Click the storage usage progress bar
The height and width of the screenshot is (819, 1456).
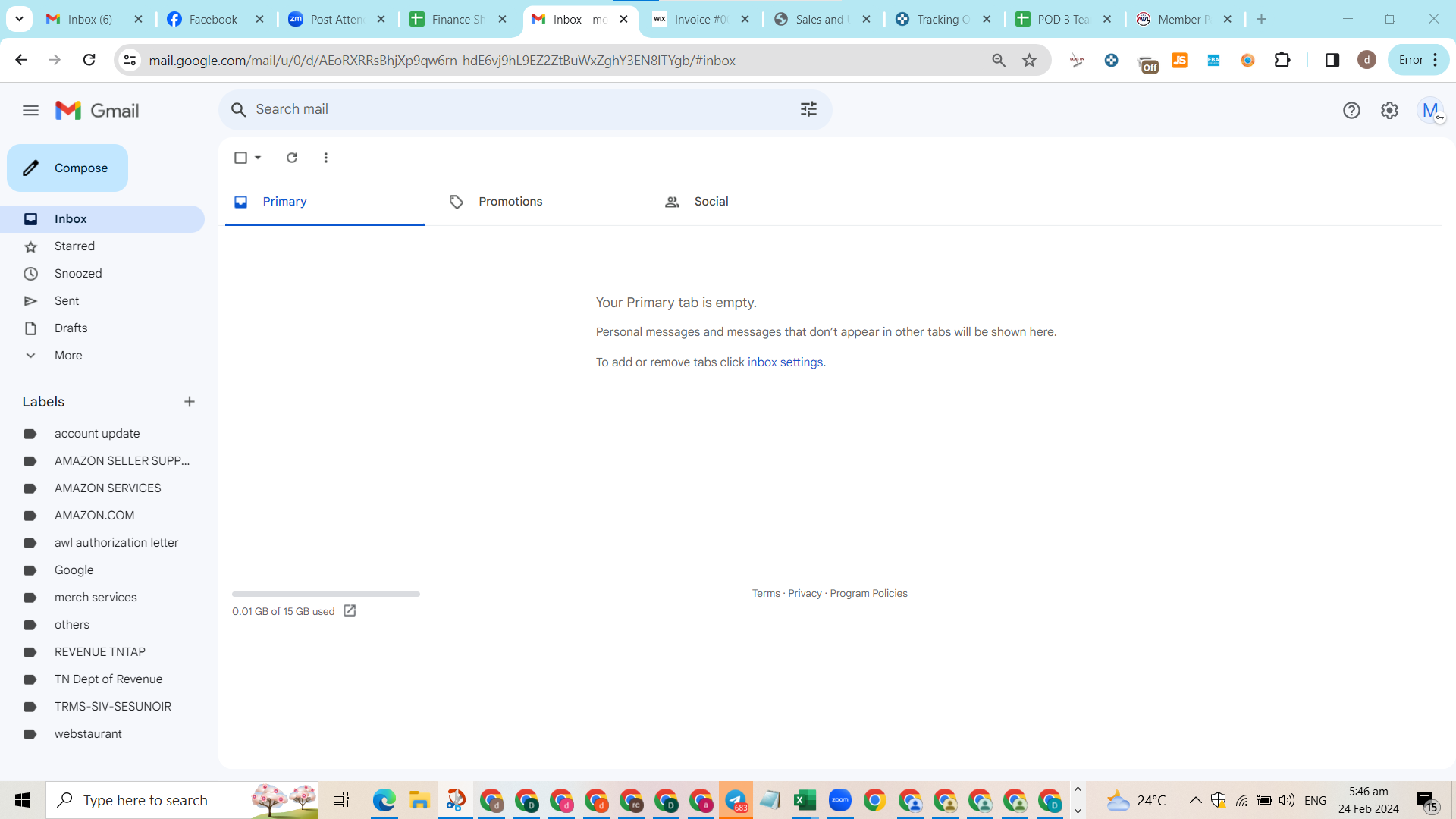click(x=326, y=595)
